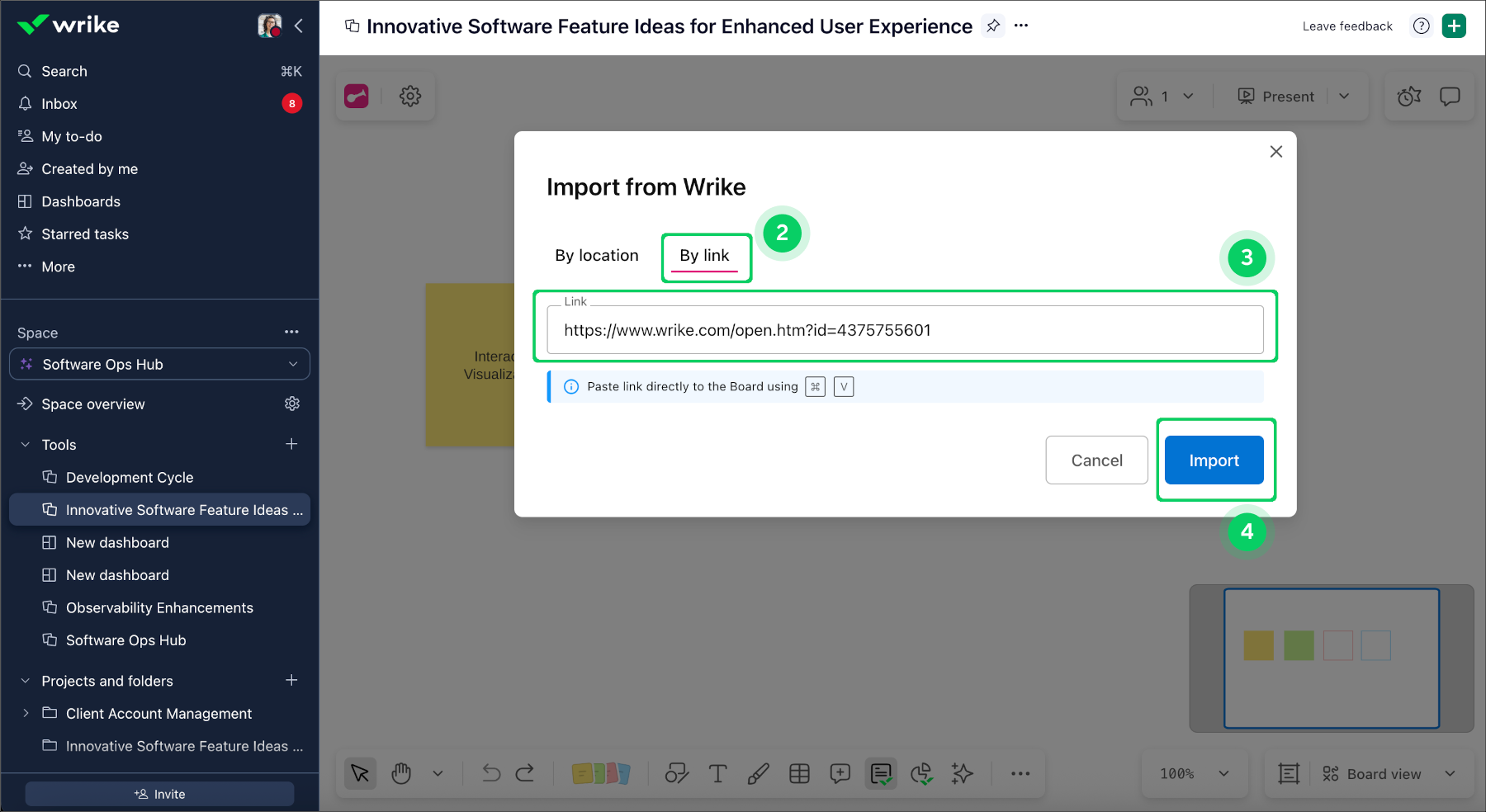Click the help question mark icon

click(x=1421, y=26)
